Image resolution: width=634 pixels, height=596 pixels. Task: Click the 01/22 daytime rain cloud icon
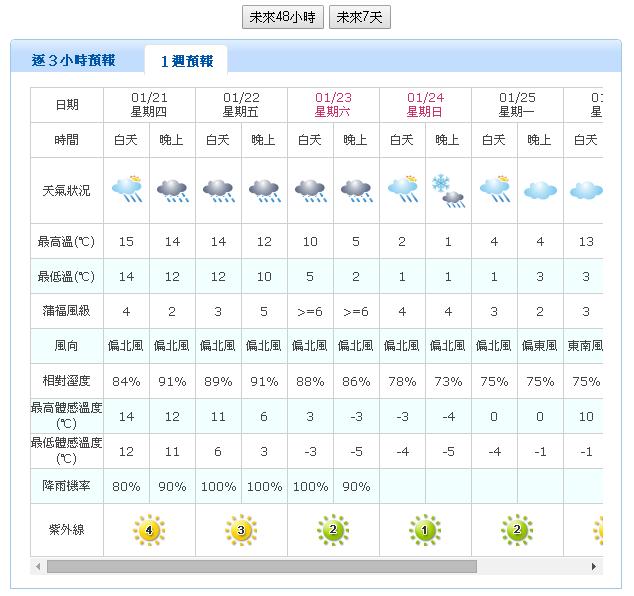(x=219, y=191)
